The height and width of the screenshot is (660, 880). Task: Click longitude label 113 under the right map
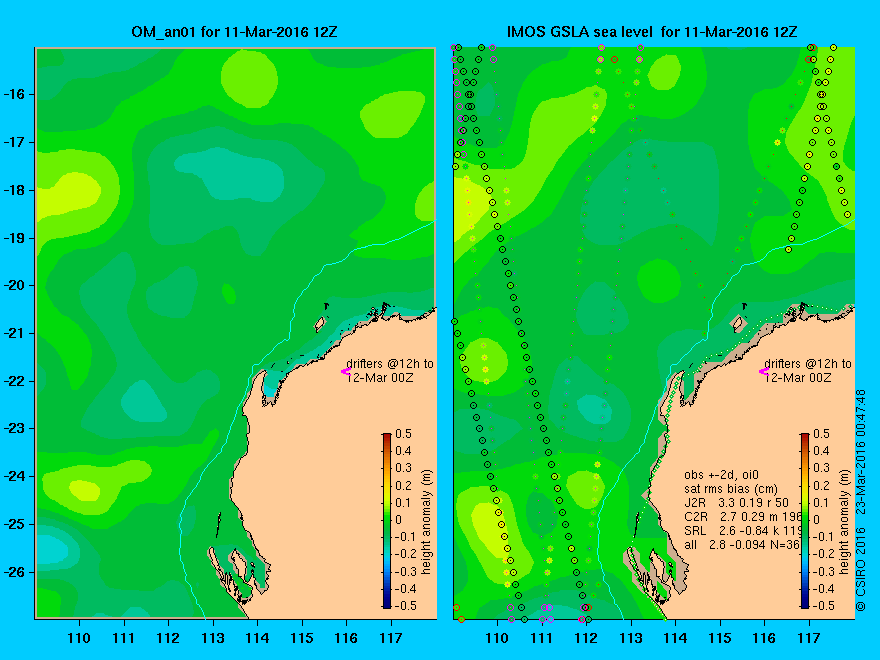coord(631,638)
